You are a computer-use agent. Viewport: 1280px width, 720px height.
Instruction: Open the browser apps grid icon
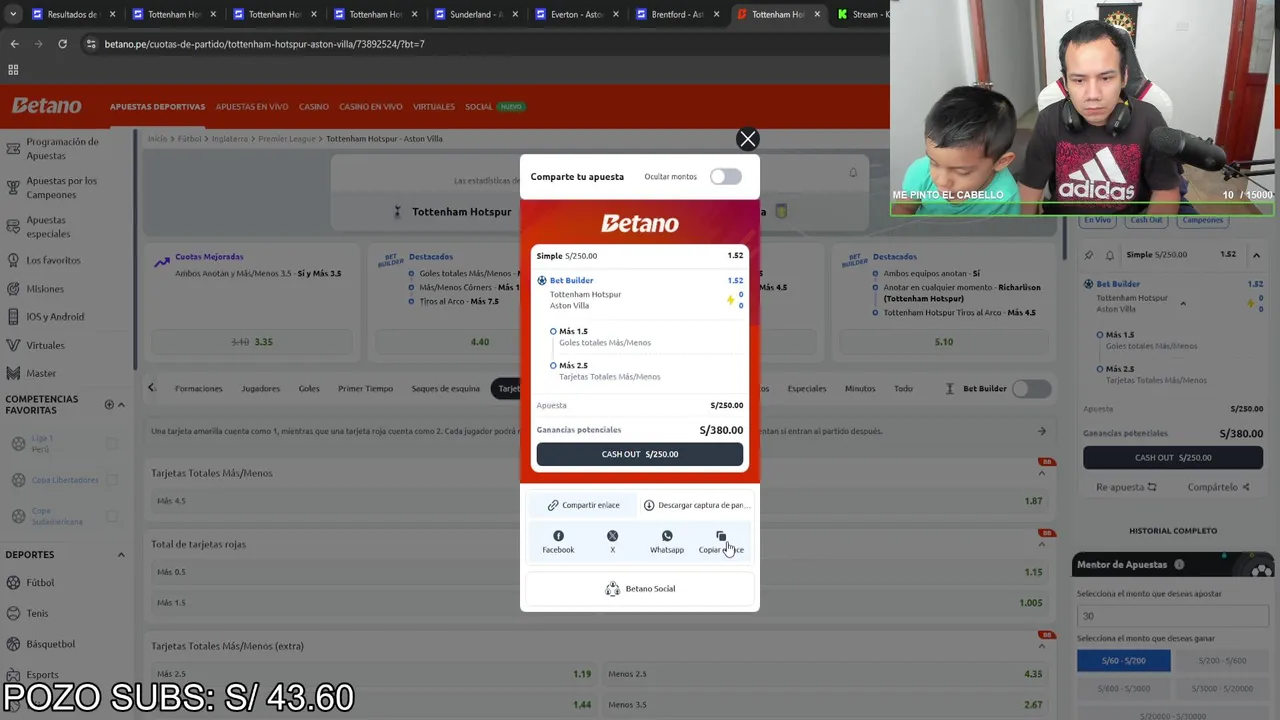click(x=13, y=70)
